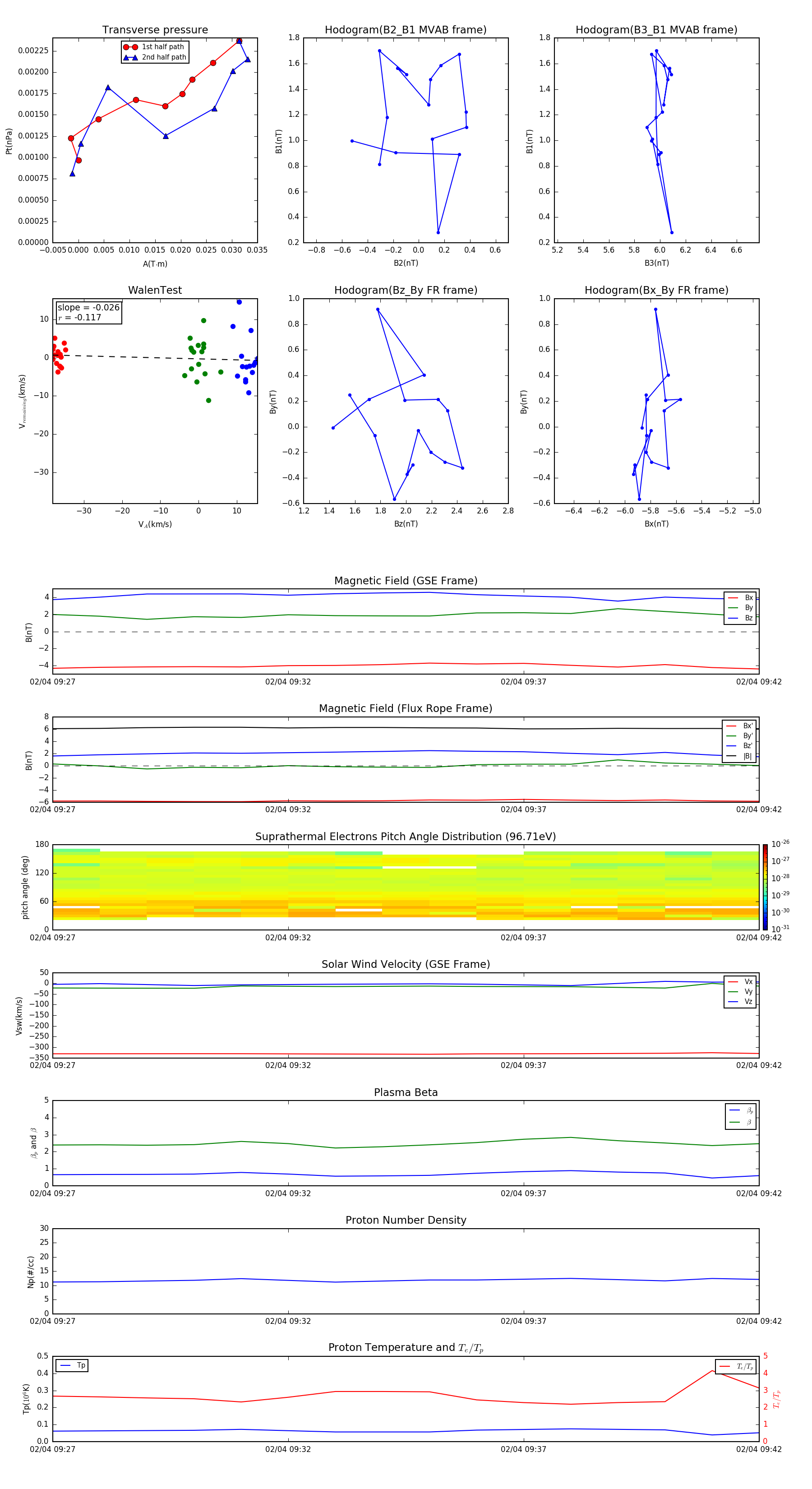Click the pitch angle colorbar
Image resolution: width=812 pixels, height=1489 pixels.
(765, 887)
